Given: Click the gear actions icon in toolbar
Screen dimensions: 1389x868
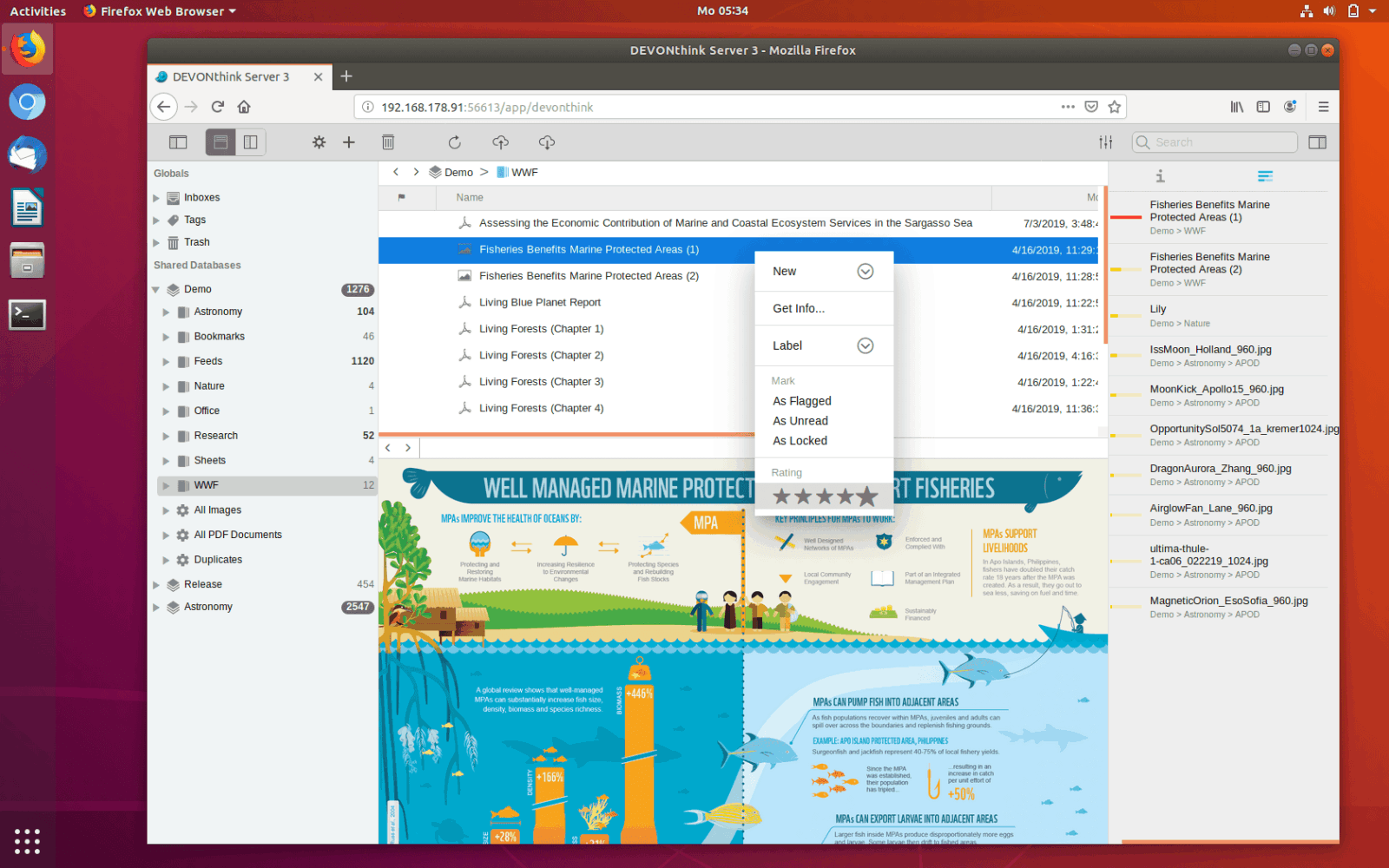Looking at the screenshot, I should (319, 142).
